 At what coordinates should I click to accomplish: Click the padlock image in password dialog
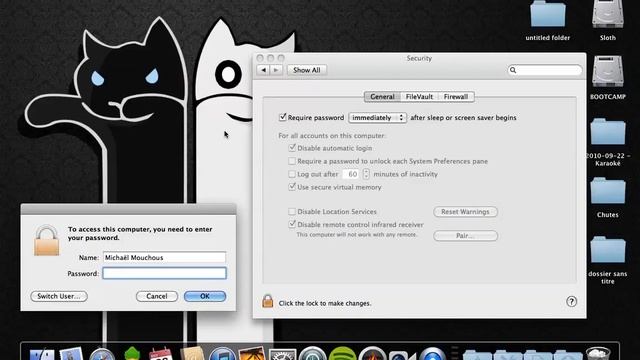point(46,241)
